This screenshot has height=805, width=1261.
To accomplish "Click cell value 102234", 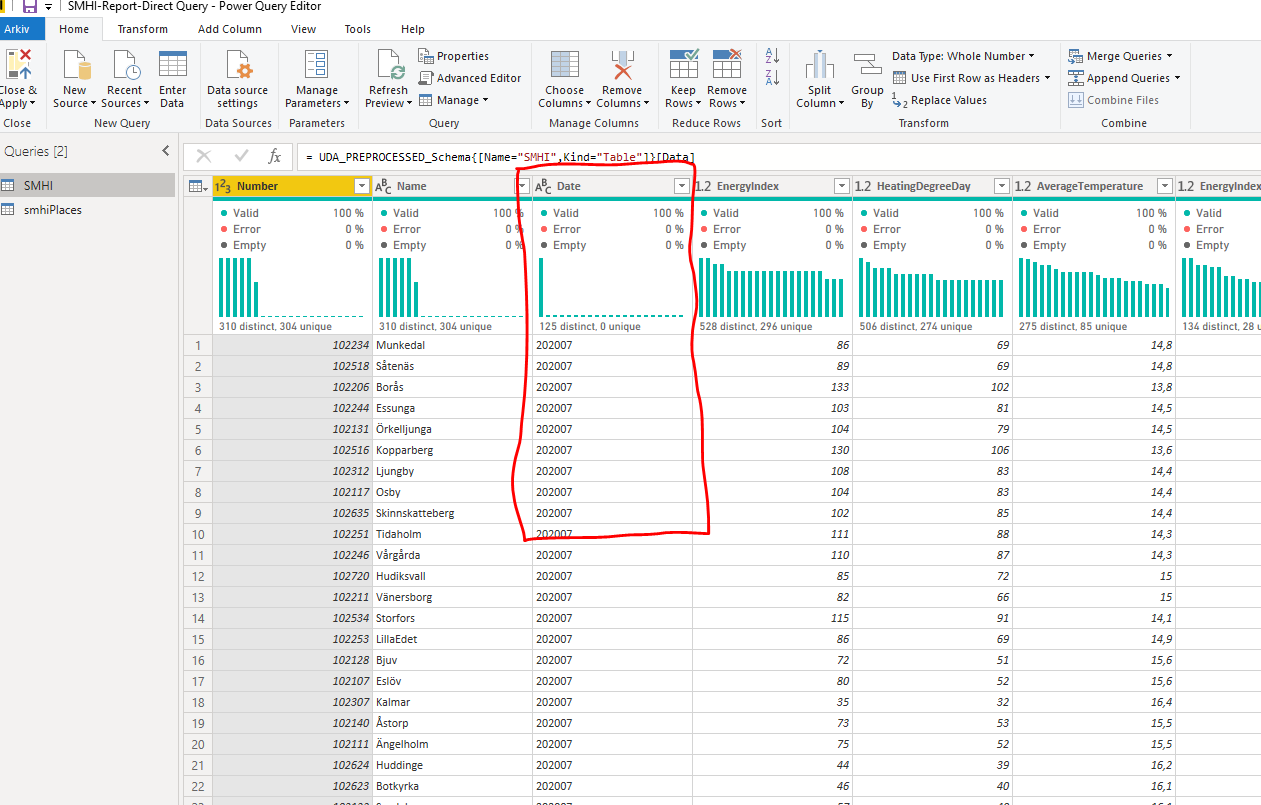I will (292, 345).
